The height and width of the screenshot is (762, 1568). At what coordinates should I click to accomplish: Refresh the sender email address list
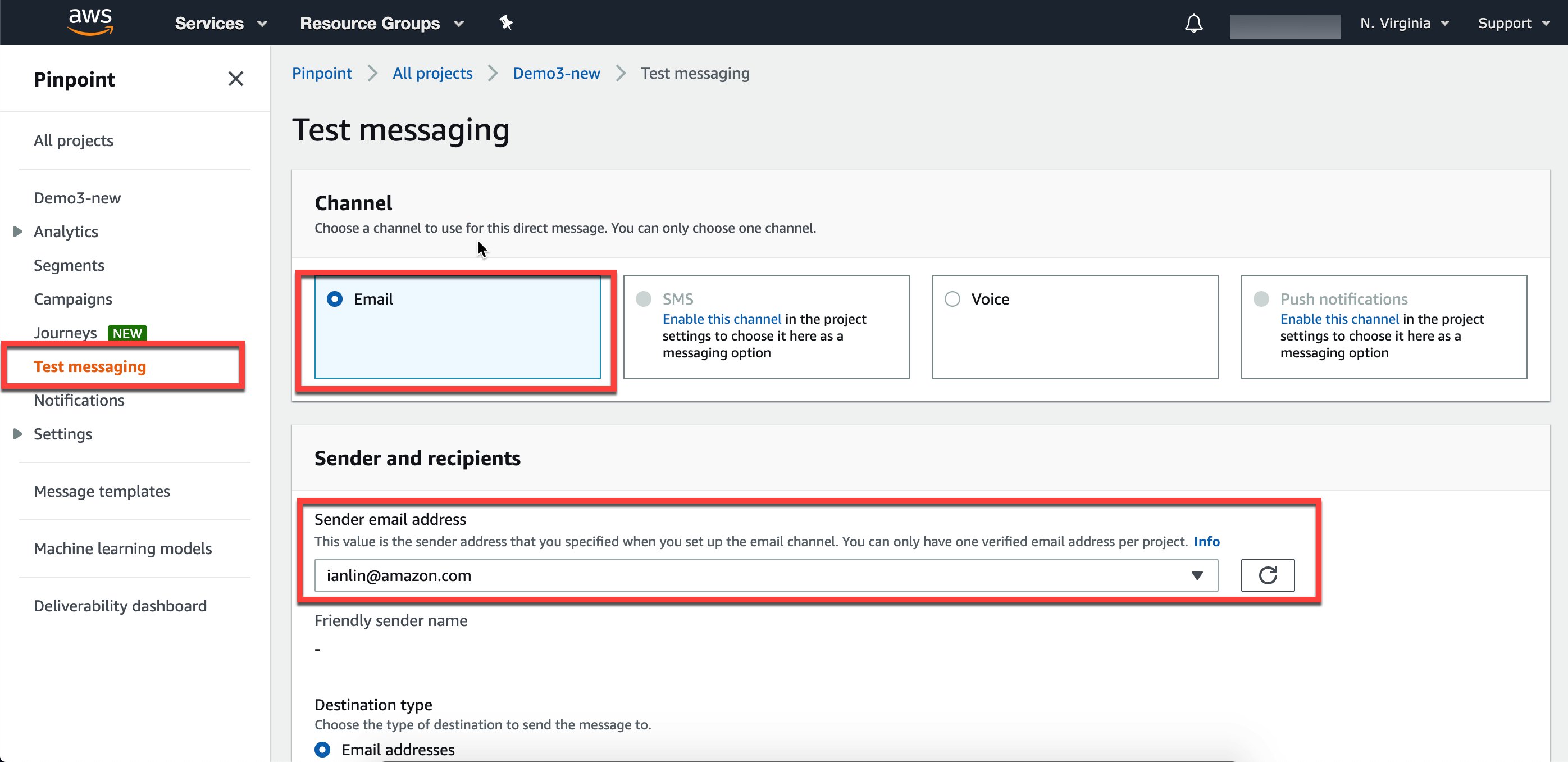[1268, 575]
